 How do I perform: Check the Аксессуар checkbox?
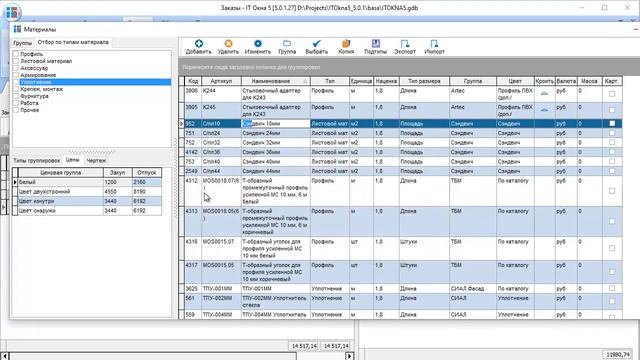[16, 68]
